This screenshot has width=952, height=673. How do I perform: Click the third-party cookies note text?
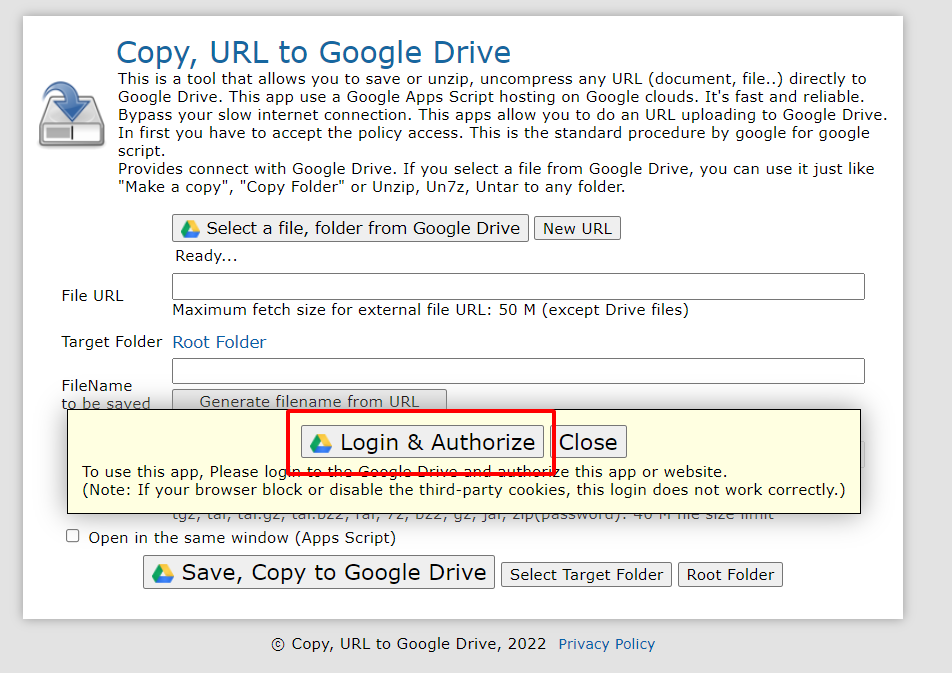pyautogui.click(x=464, y=490)
